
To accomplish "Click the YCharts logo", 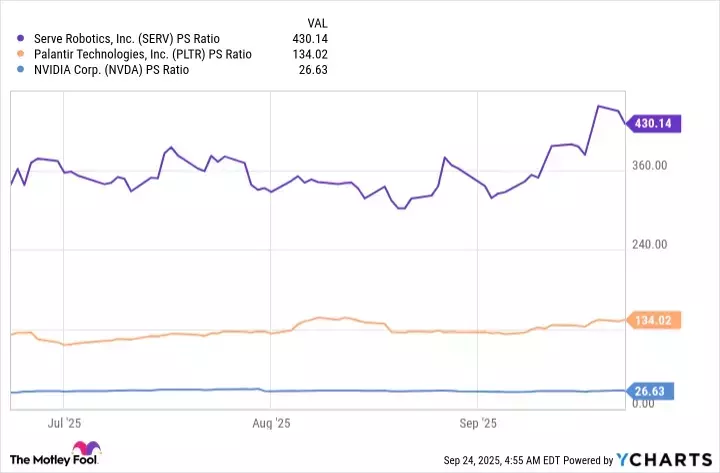I will tap(663, 460).
